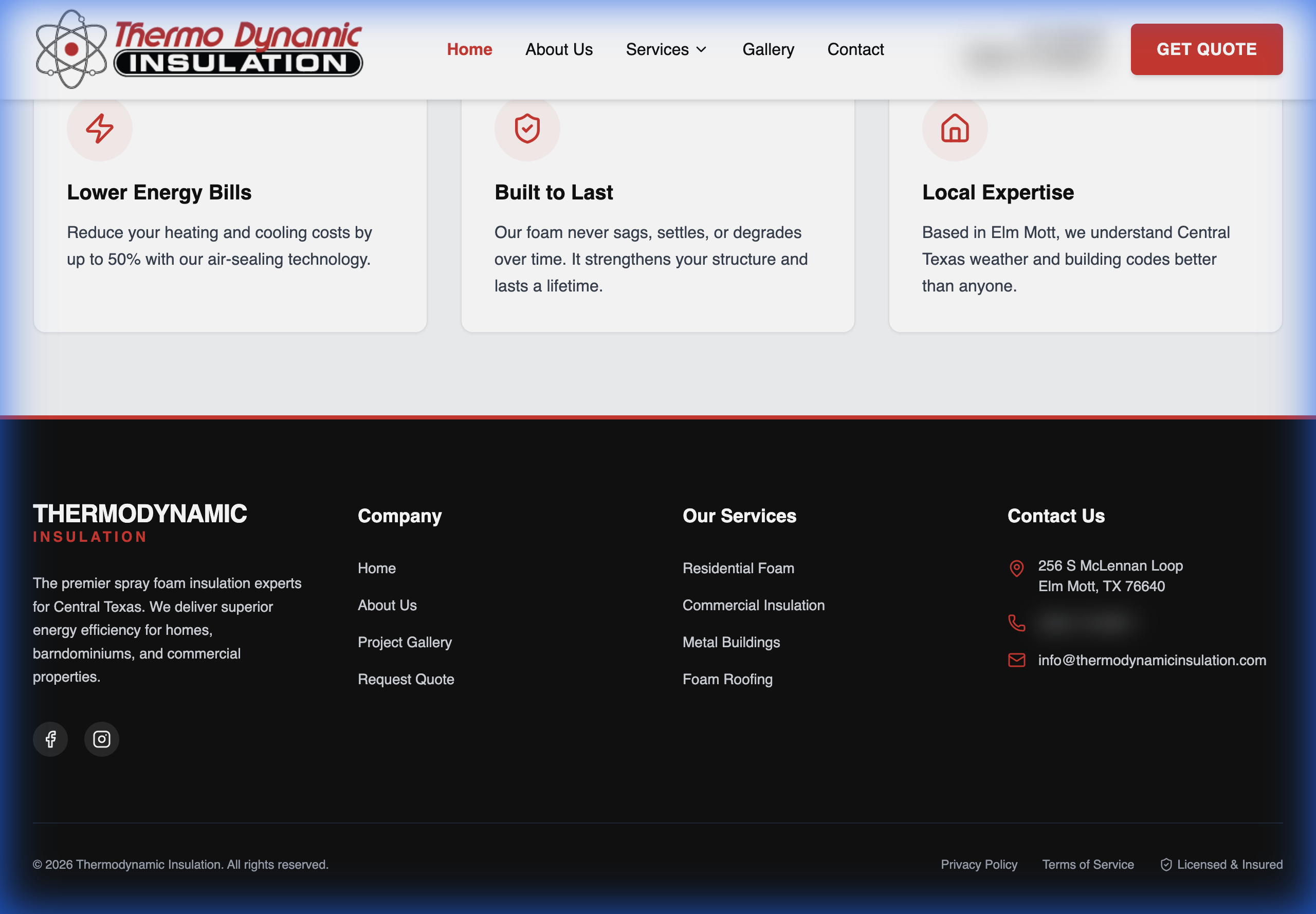Image resolution: width=1316 pixels, height=914 pixels.
Task: Open the Services chevron menu
Action: (x=702, y=49)
